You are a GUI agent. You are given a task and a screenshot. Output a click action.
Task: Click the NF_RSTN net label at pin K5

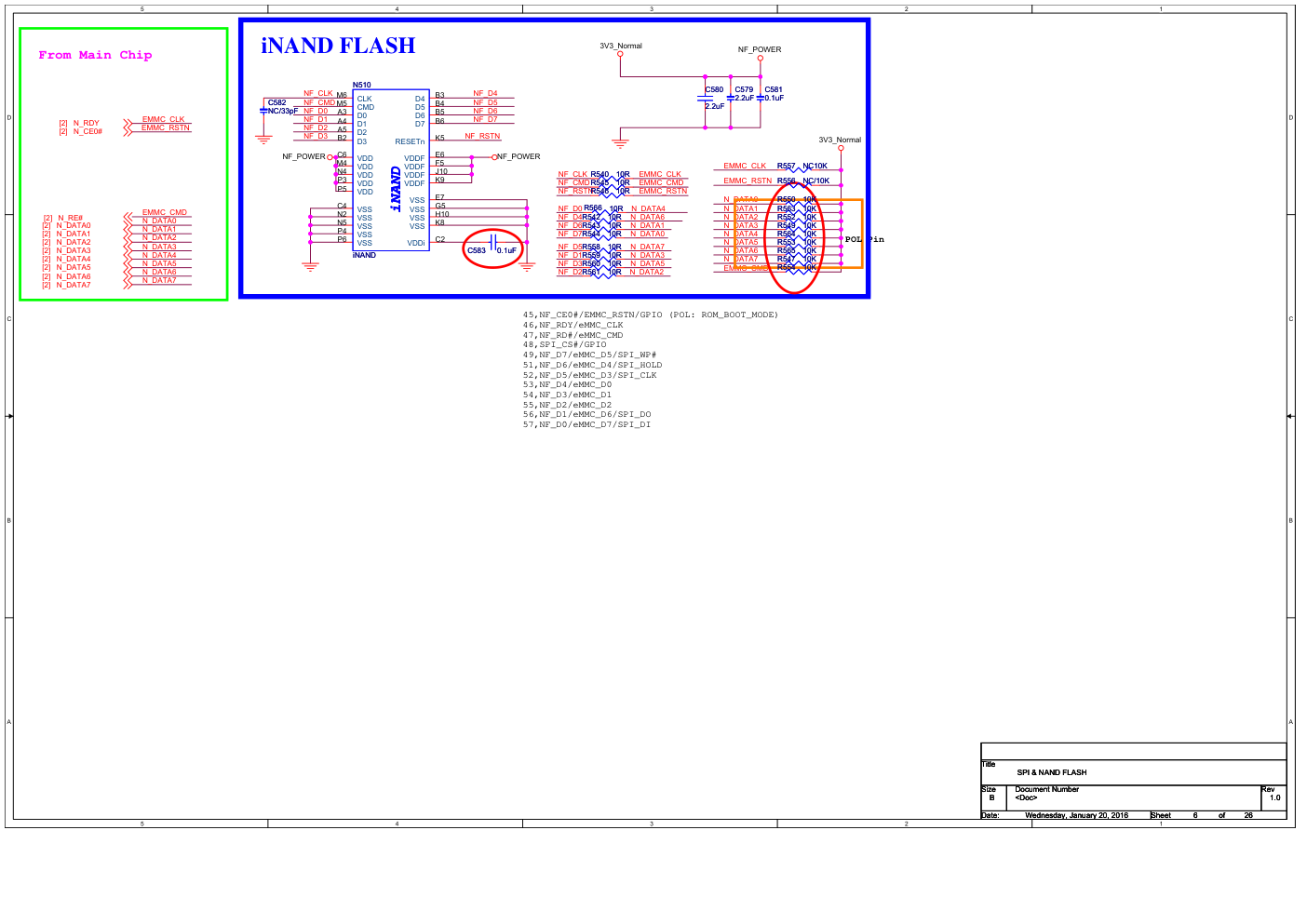coord(482,137)
